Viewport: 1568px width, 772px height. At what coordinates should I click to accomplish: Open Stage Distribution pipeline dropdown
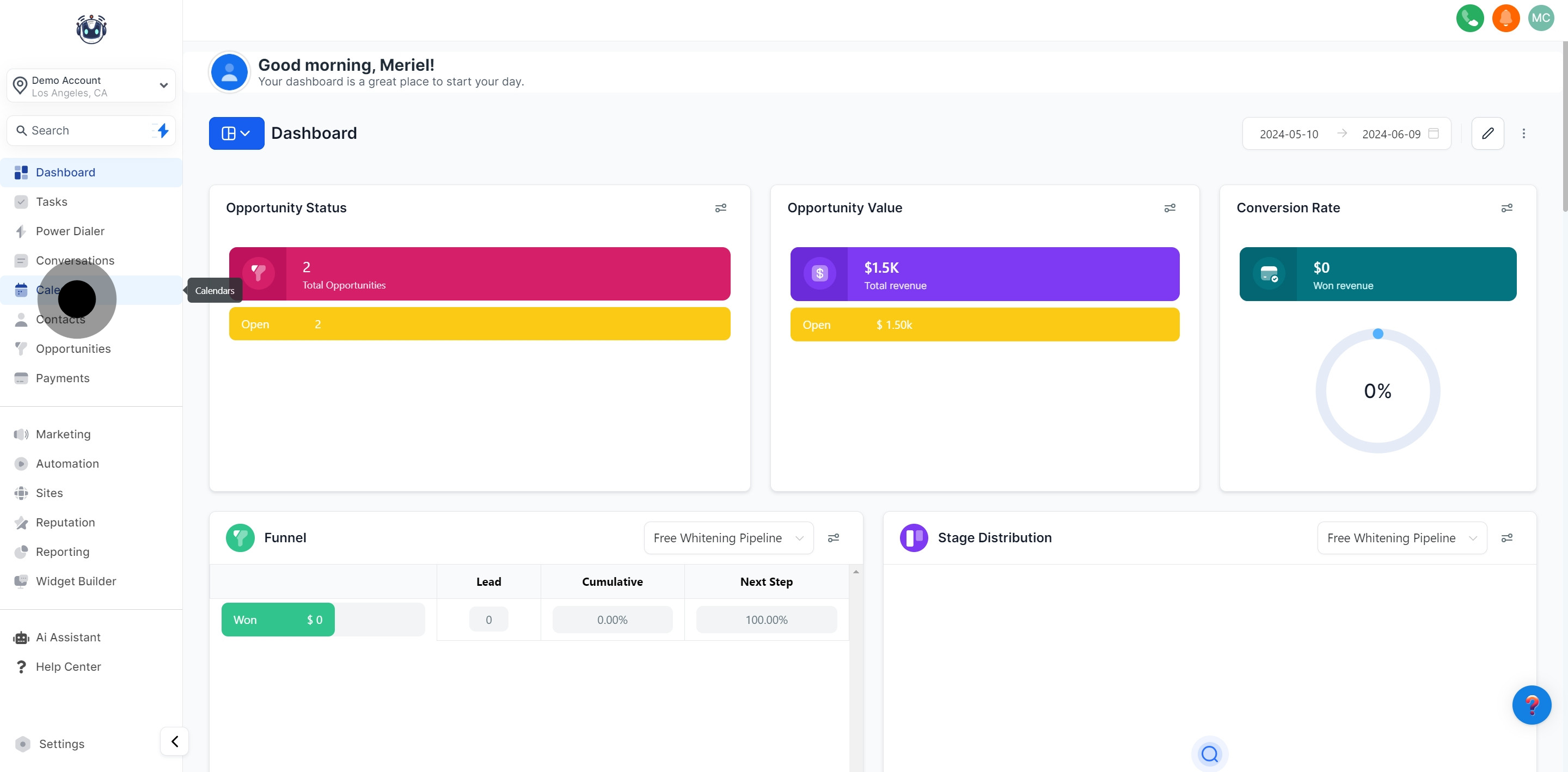click(1401, 537)
